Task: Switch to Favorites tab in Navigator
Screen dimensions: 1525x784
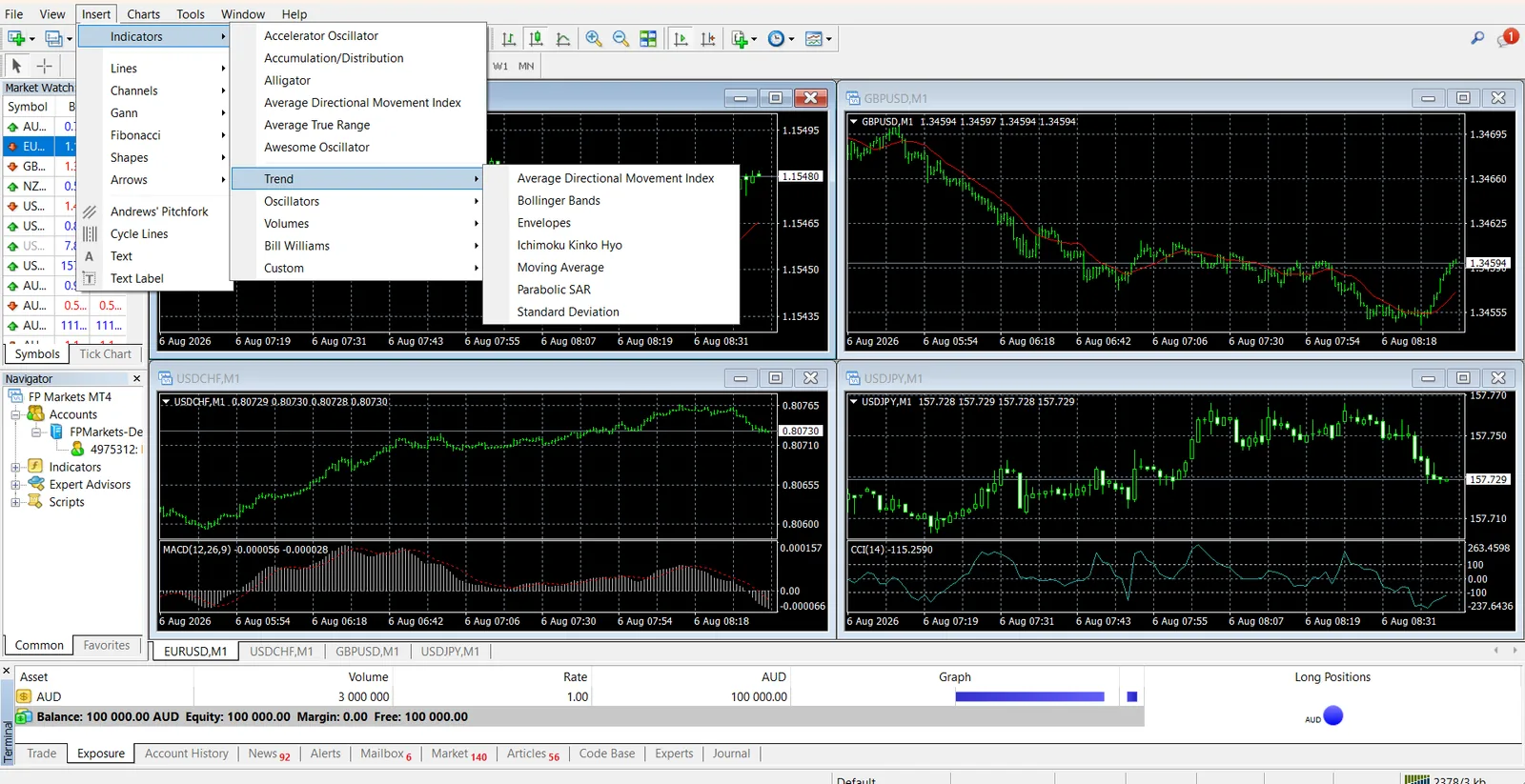Action: 106,645
